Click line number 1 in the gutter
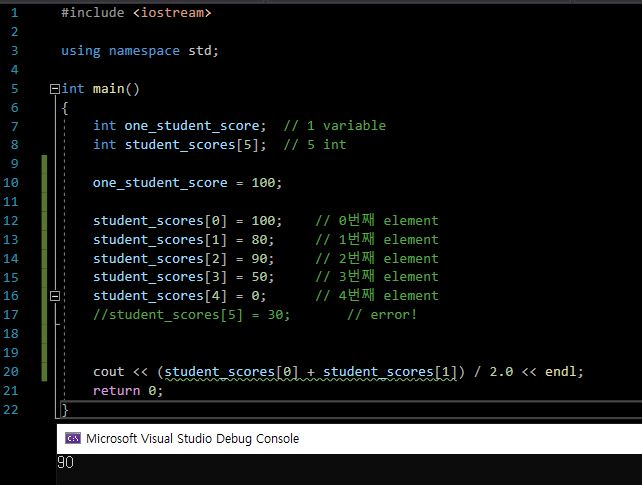The image size is (642, 485). [x=14, y=13]
